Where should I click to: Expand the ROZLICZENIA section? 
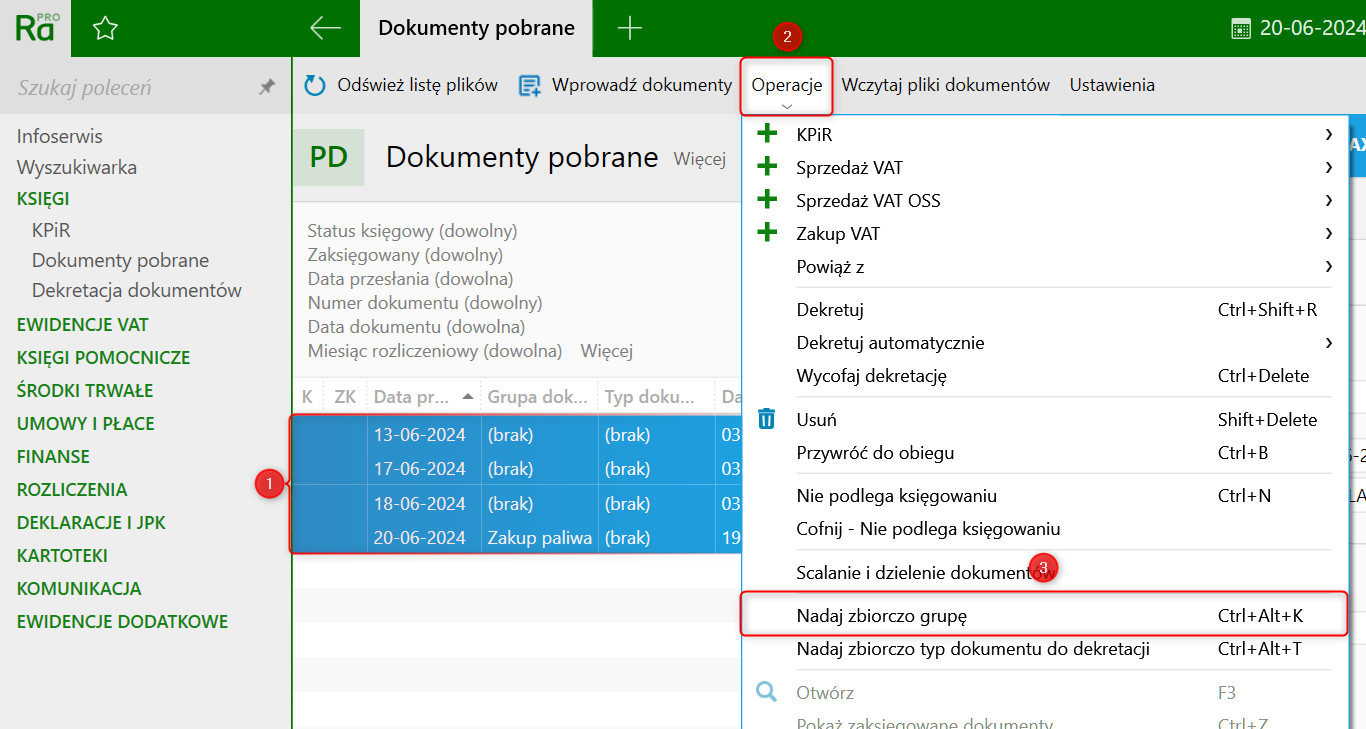click(x=72, y=490)
